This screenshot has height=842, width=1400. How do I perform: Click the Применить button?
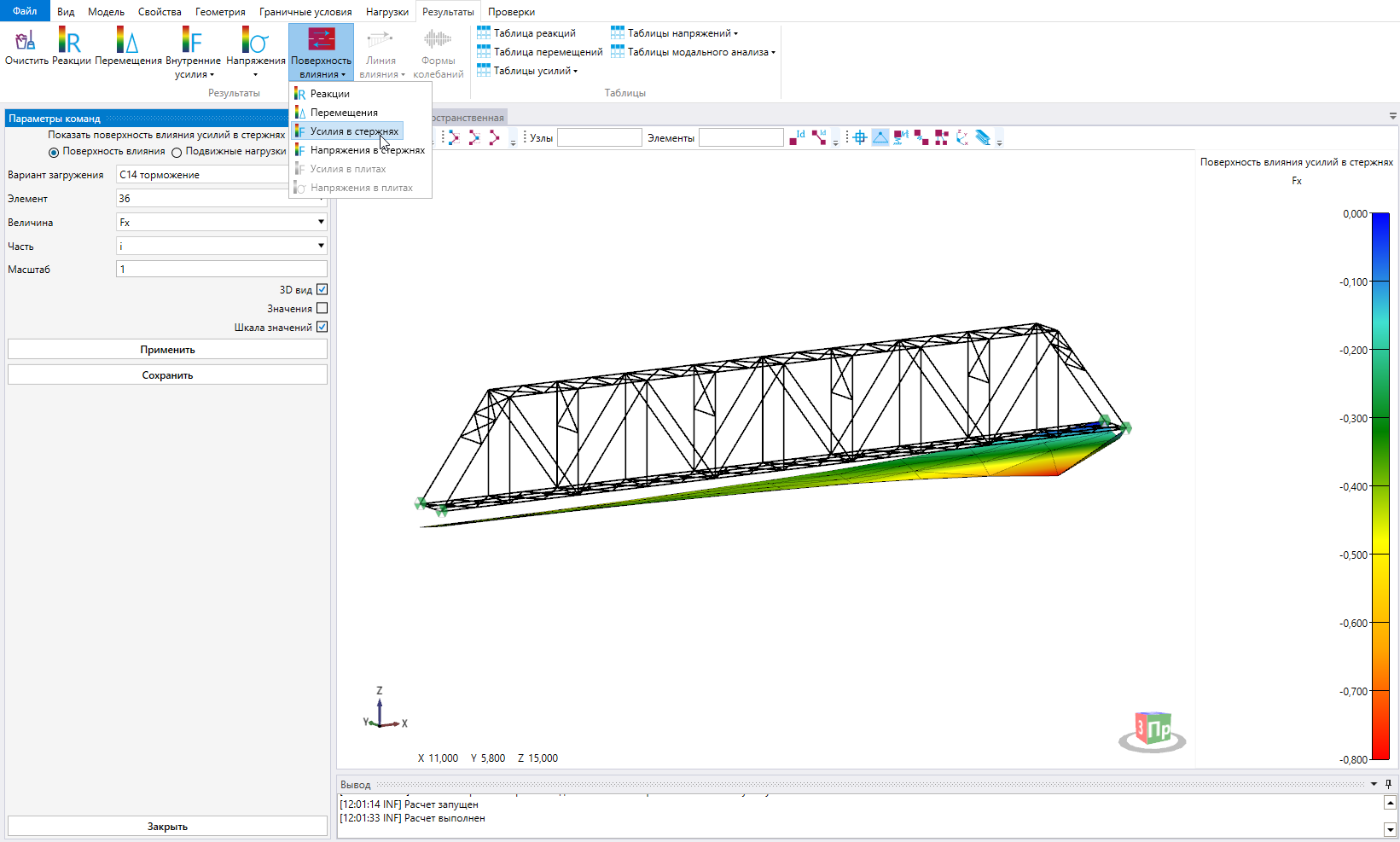(167, 350)
